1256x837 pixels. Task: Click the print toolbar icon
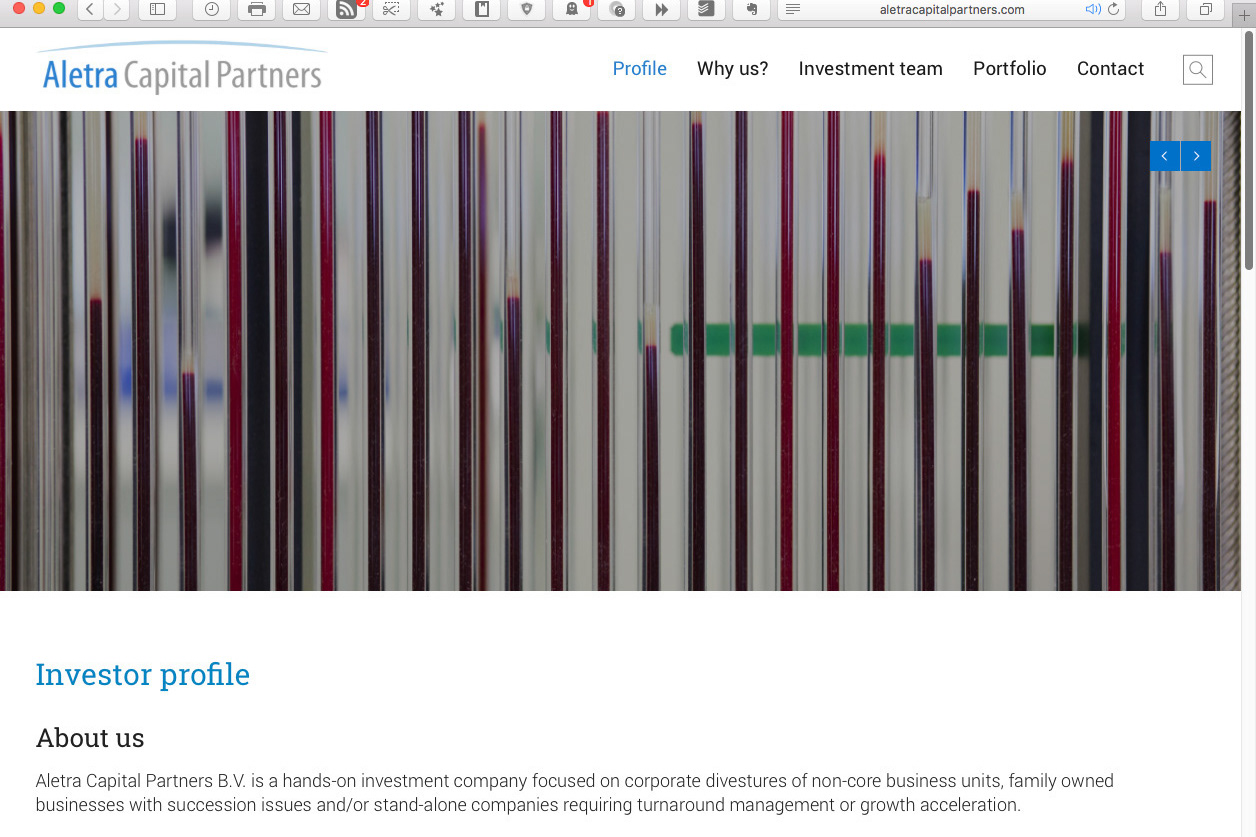pos(257,10)
